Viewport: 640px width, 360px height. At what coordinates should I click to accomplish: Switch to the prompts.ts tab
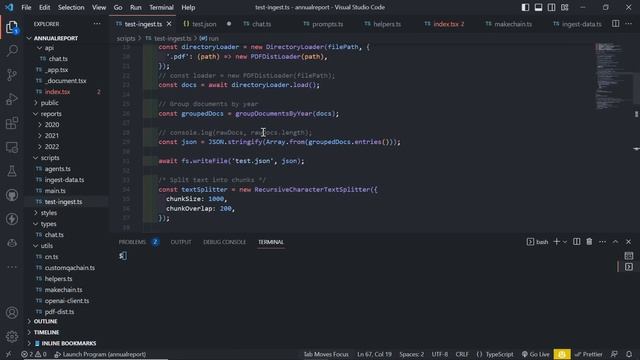coord(328,24)
